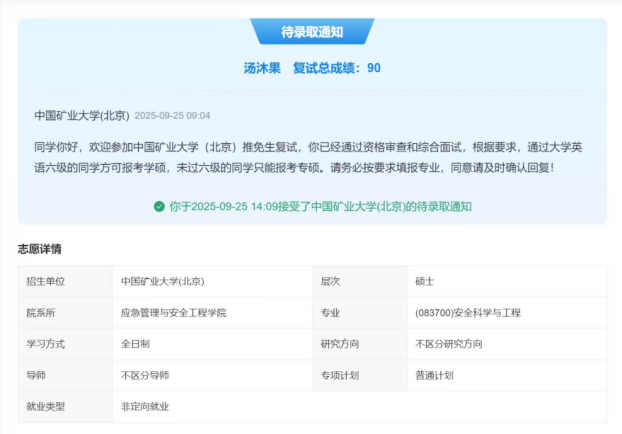Click the 招生单位 value in the table
The height and width of the screenshot is (434, 622).
tap(162, 281)
